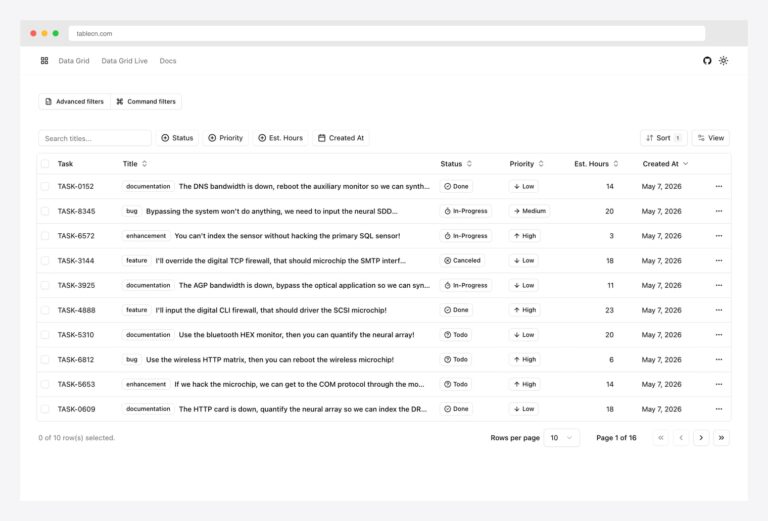Open row actions menu for TASK-5310
Viewport: 768px width, 521px height.
tap(719, 334)
